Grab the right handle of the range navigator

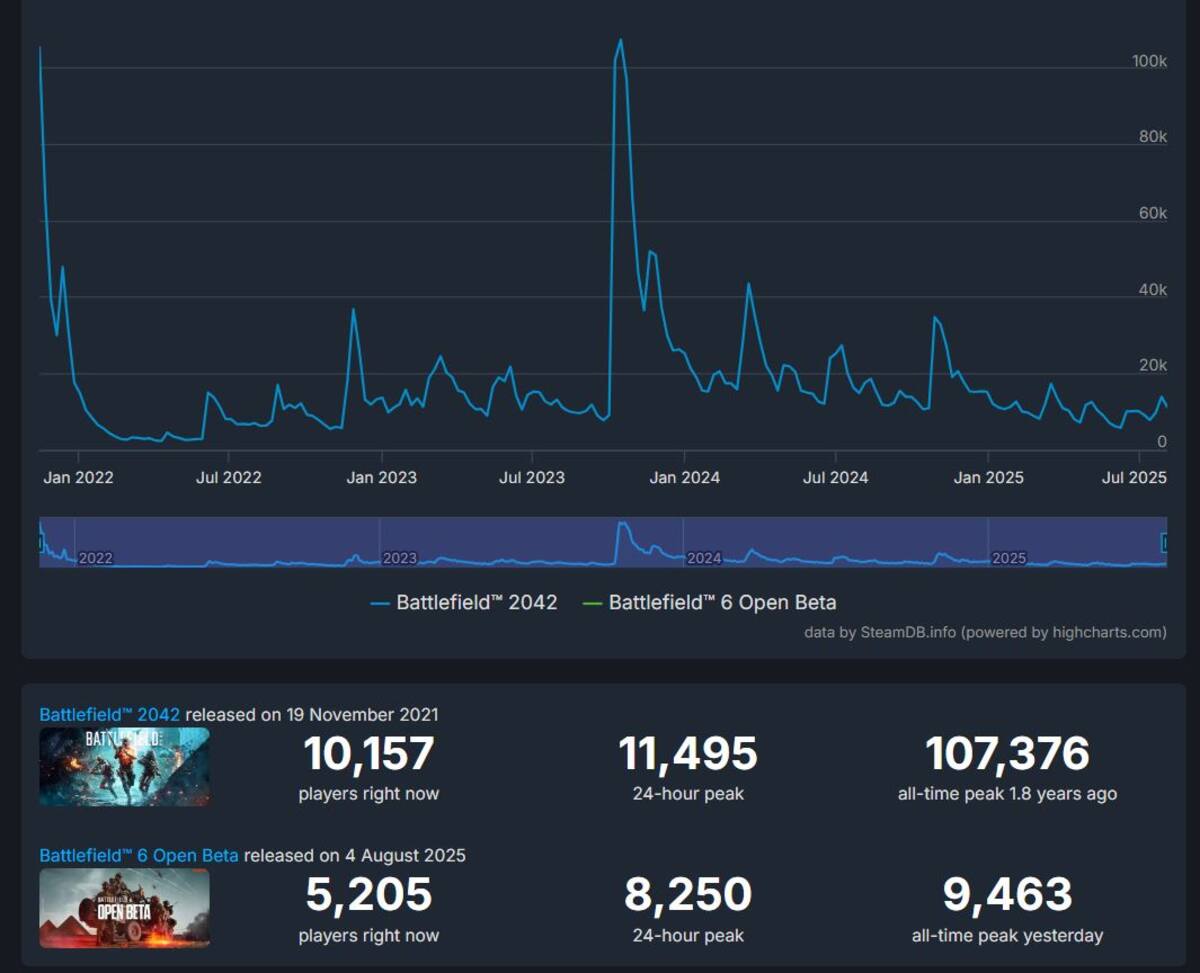coord(1165,542)
